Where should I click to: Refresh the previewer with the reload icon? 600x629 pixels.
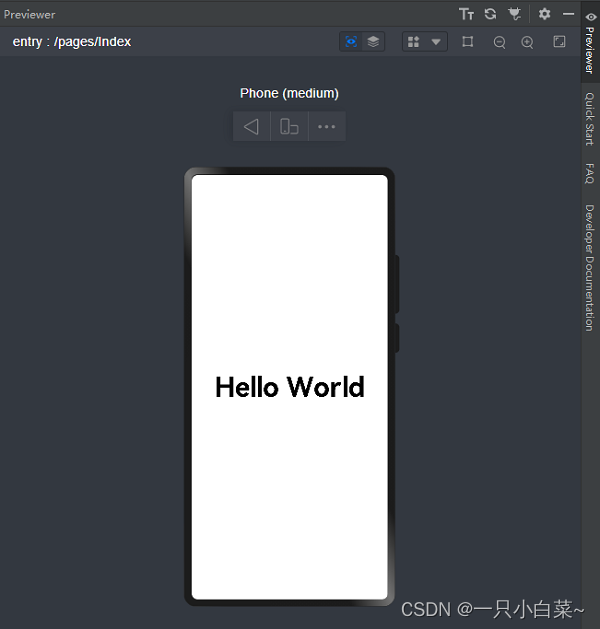491,14
